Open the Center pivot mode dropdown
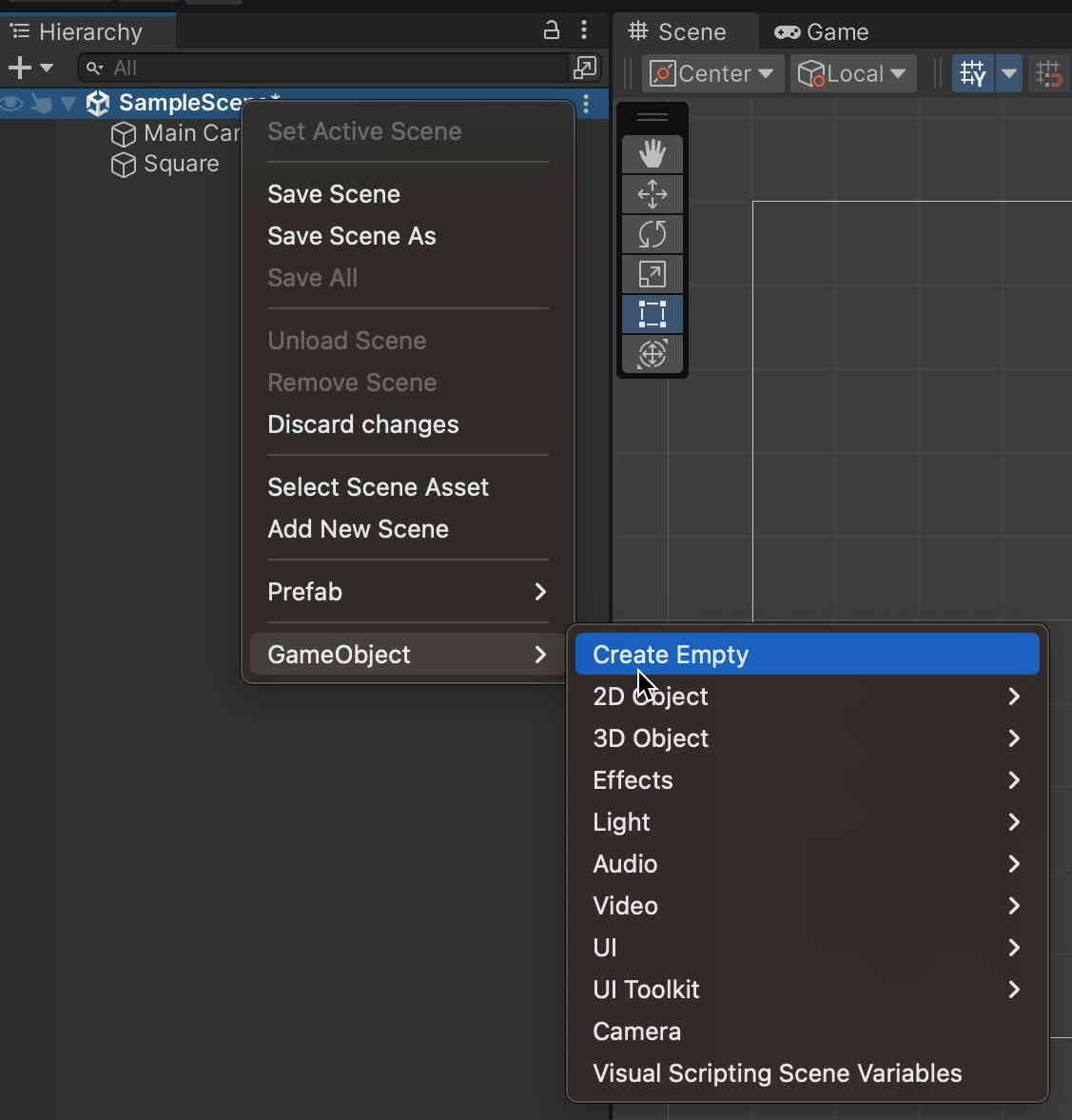 click(711, 73)
